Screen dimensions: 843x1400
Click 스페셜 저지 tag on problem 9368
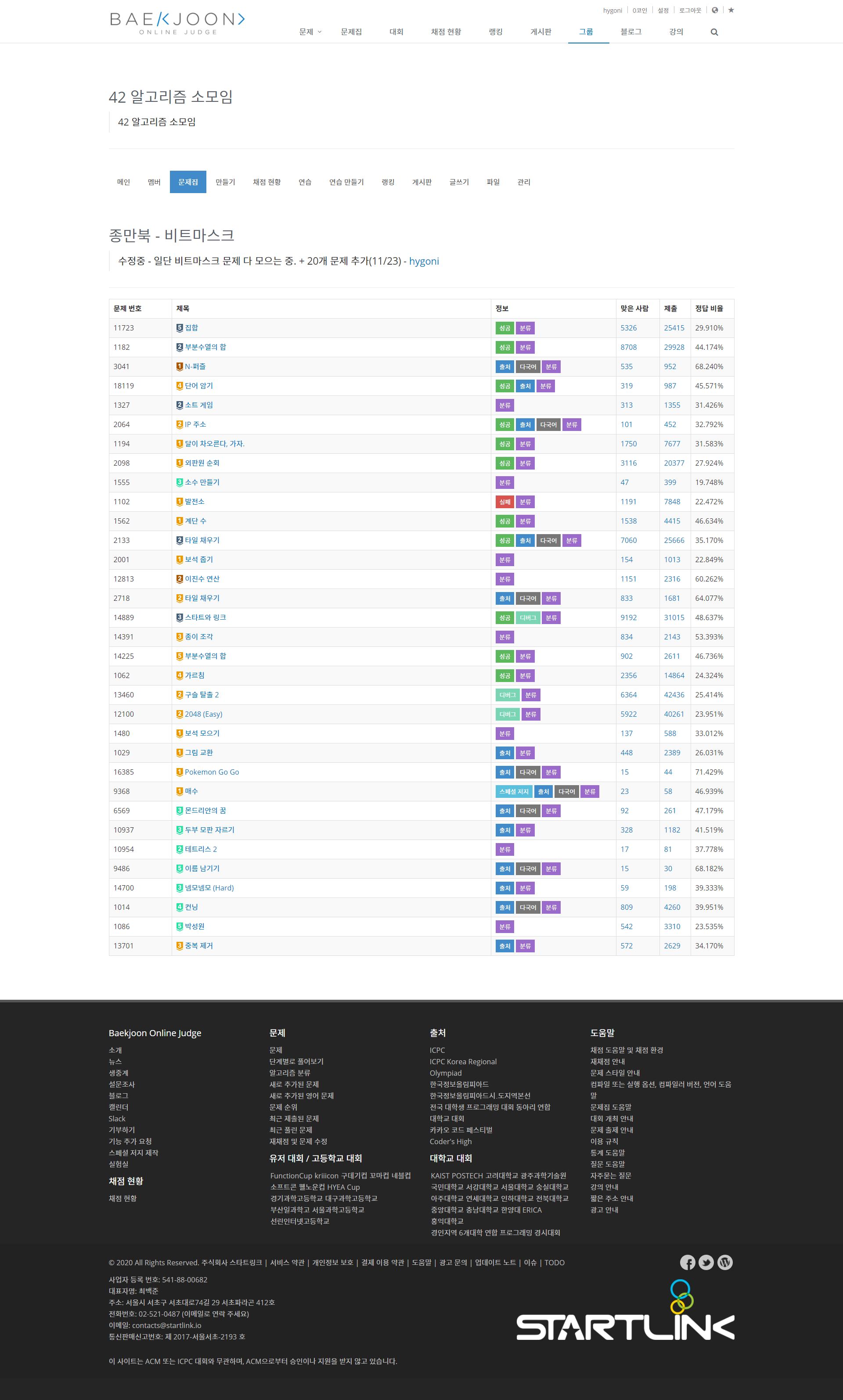(514, 791)
